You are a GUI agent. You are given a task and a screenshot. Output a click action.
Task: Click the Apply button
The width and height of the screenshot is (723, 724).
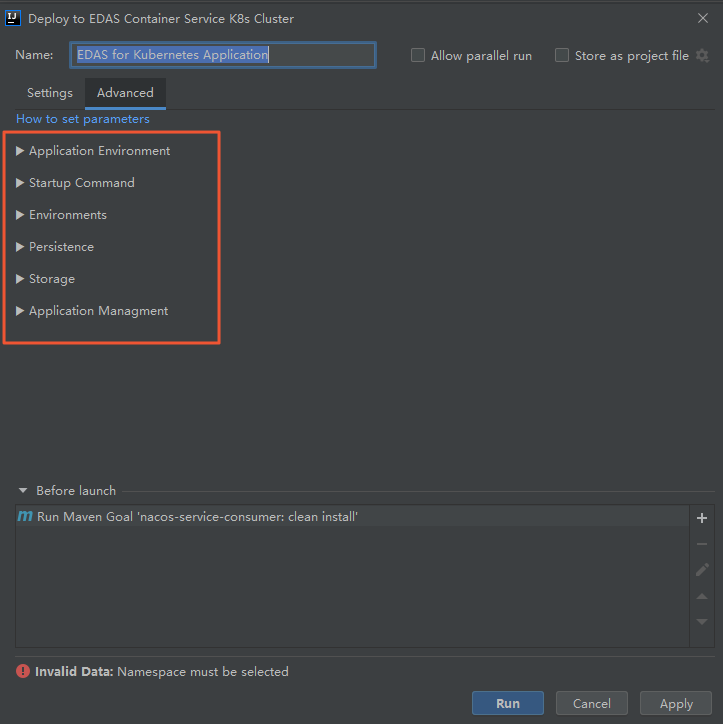(x=676, y=703)
